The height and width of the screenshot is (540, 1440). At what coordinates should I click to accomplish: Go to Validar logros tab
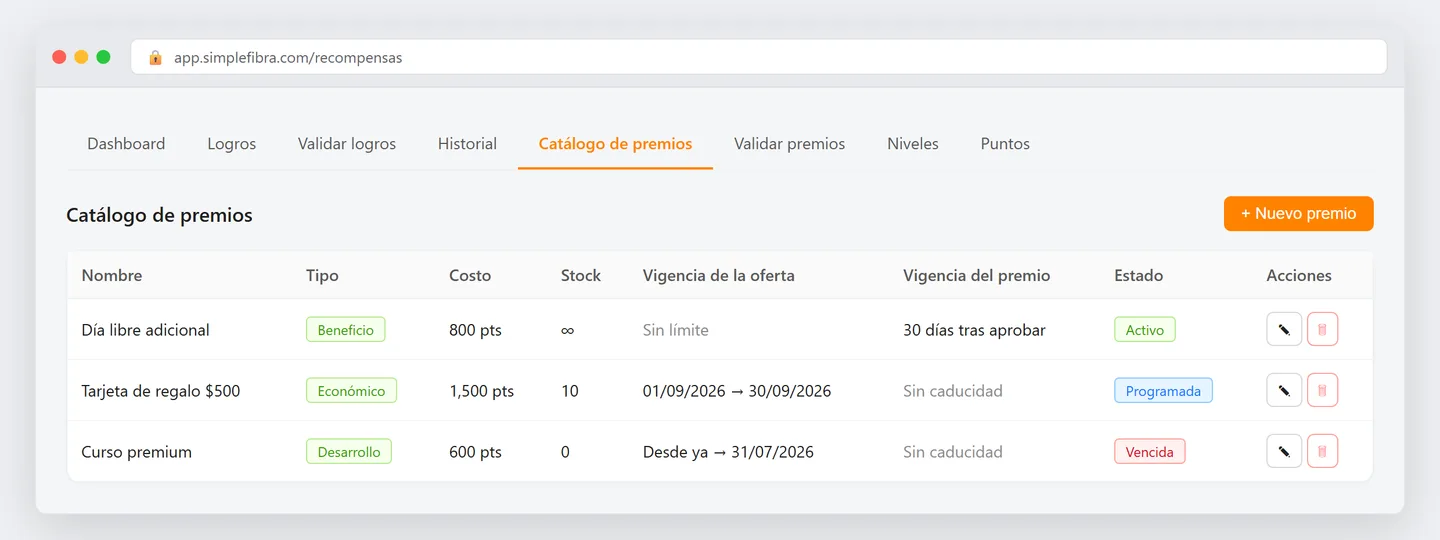tap(347, 144)
